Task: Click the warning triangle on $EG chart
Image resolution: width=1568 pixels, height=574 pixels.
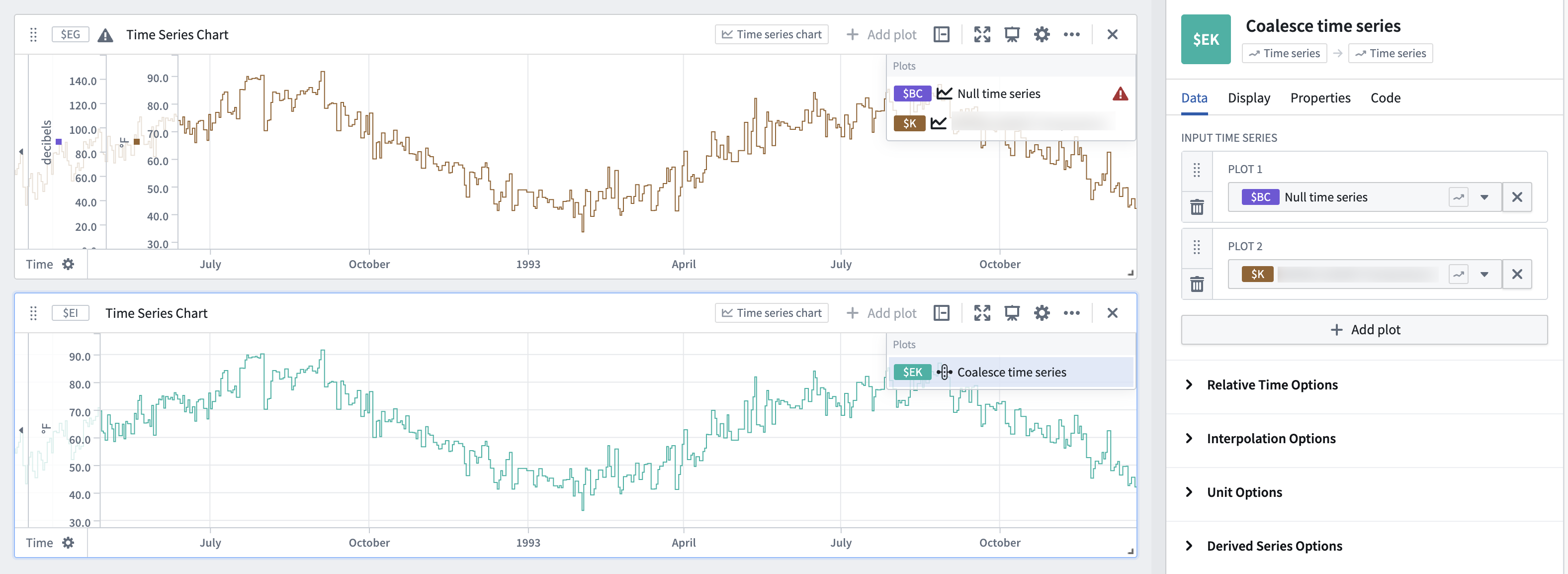Action: point(105,35)
